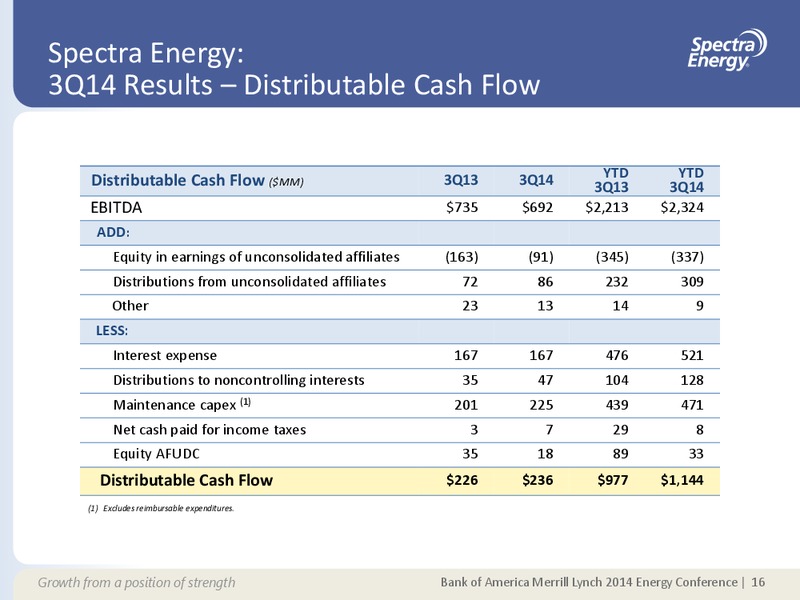The image size is (800, 600).
Task: Select the '33' cell in Equity AFUDC row
Action: pyautogui.click(x=696, y=454)
